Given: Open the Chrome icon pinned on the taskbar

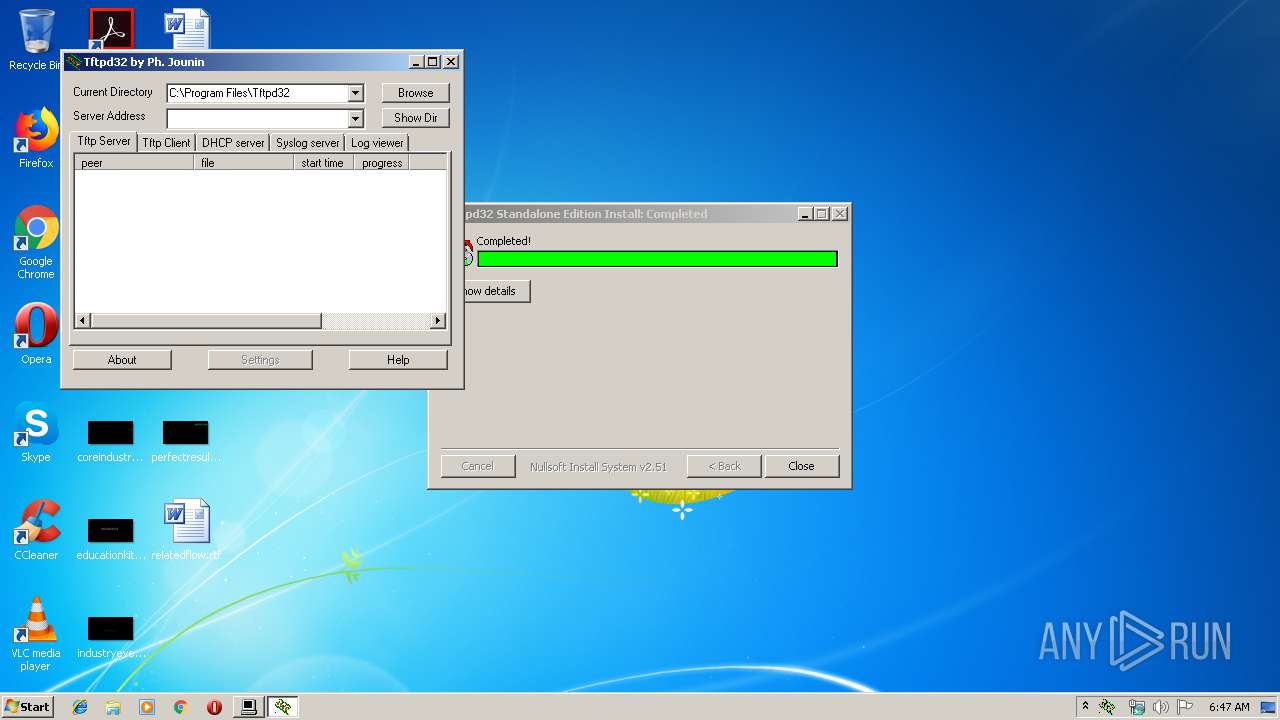Looking at the screenshot, I should click(x=181, y=707).
